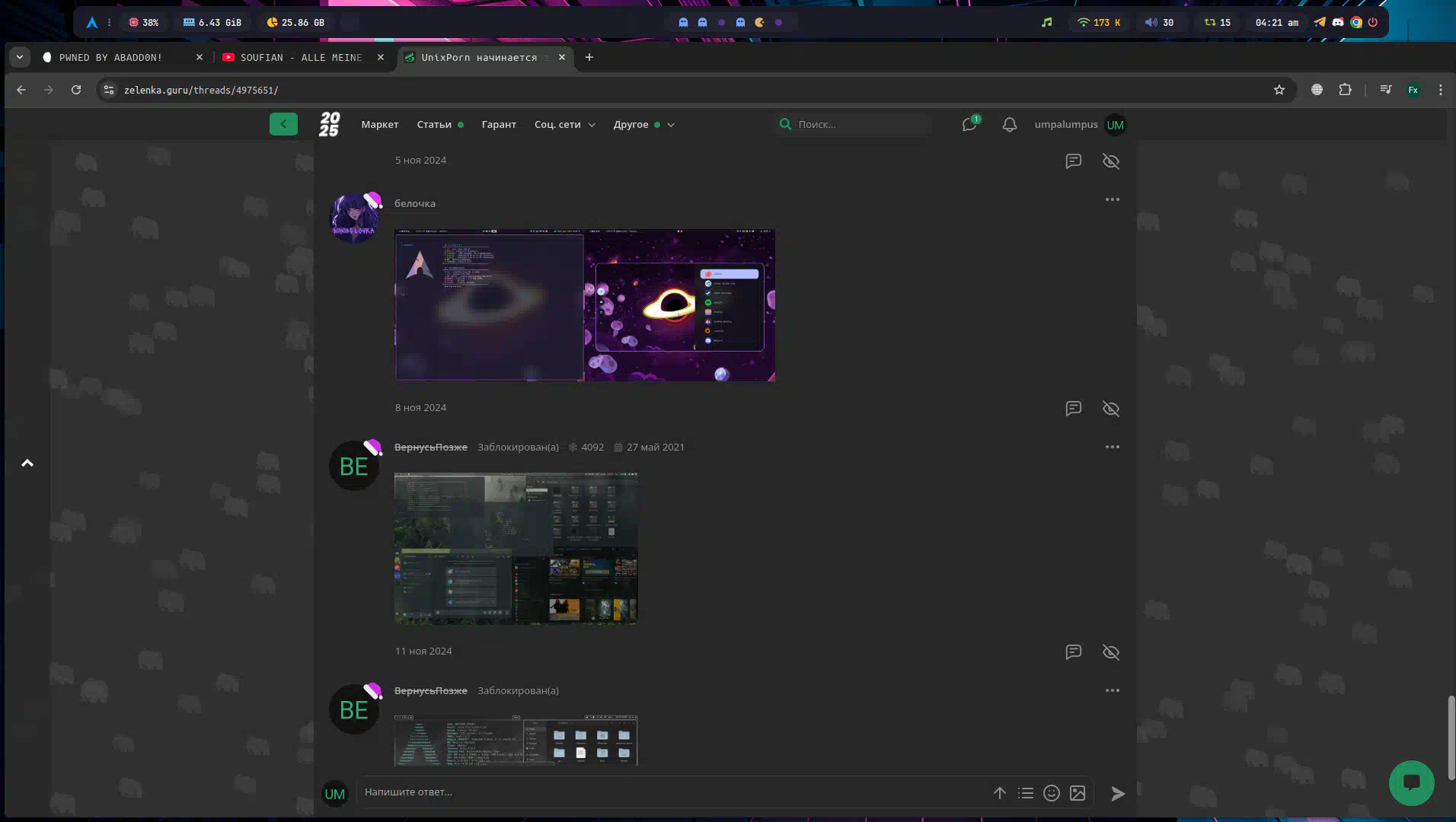This screenshot has height=822, width=1456.
Task: Open the list formatting icon in reply box
Action: (x=1026, y=793)
